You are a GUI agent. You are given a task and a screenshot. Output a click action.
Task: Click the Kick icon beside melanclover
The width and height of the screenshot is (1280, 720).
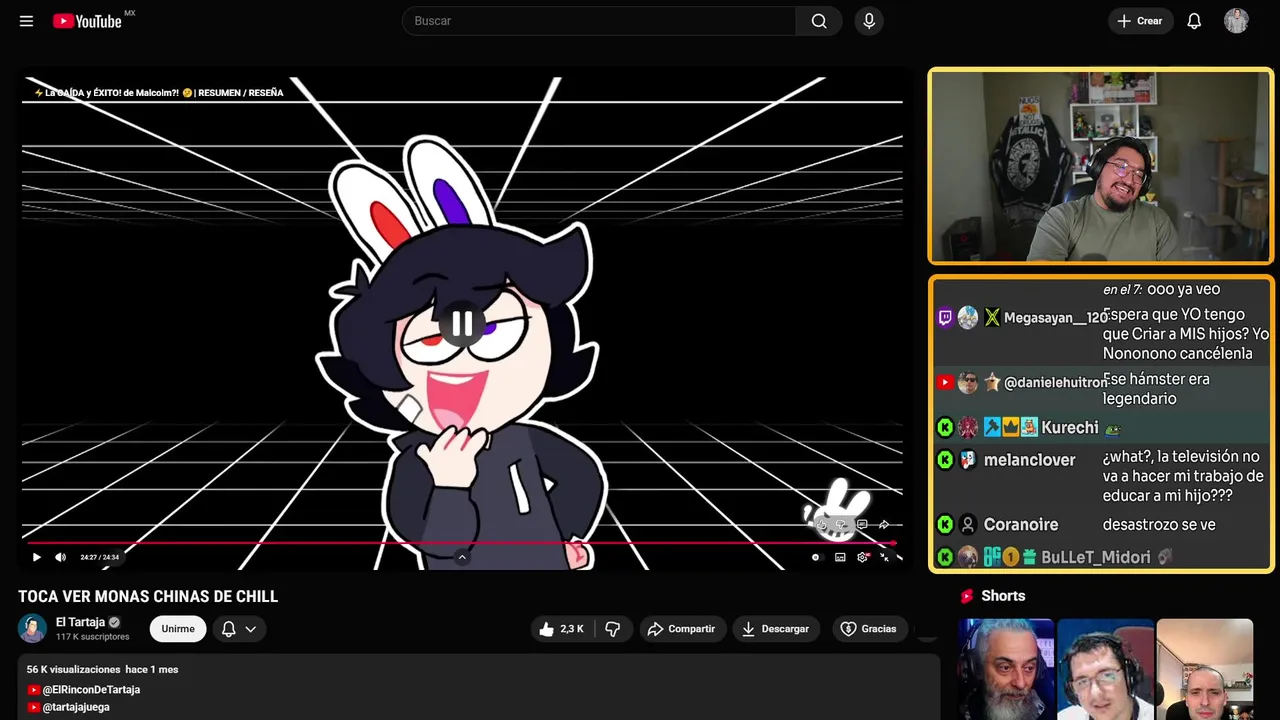click(x=945, y=460)
